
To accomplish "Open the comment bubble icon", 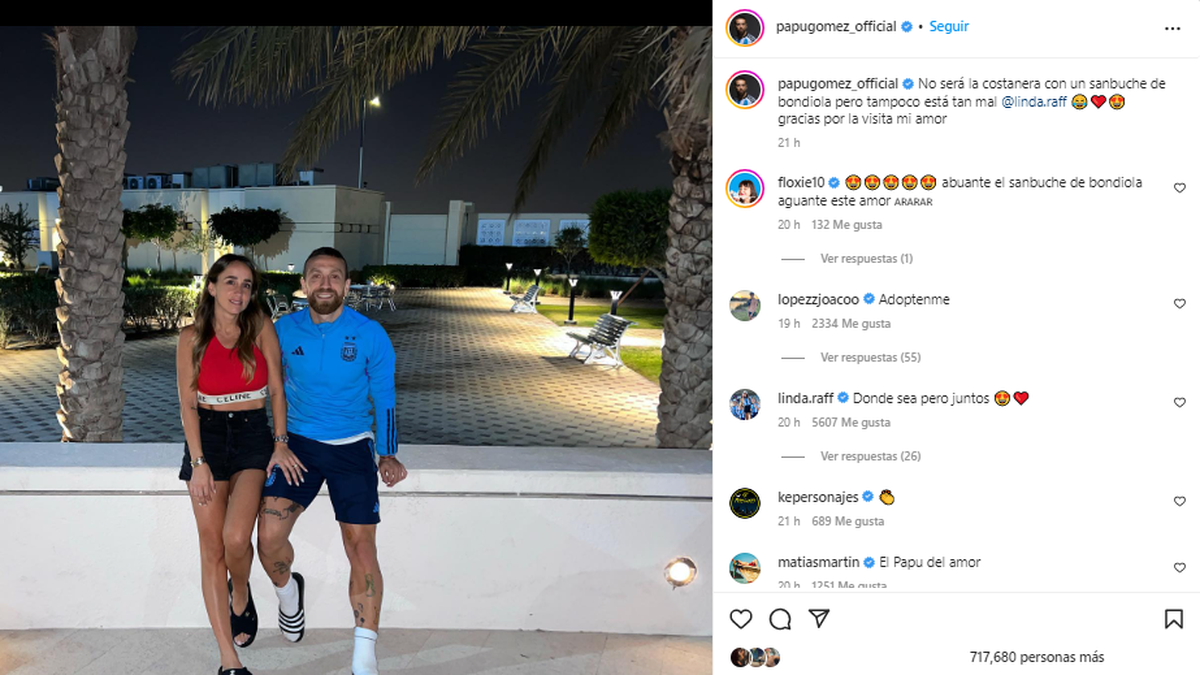I will [x=780, y=619].
